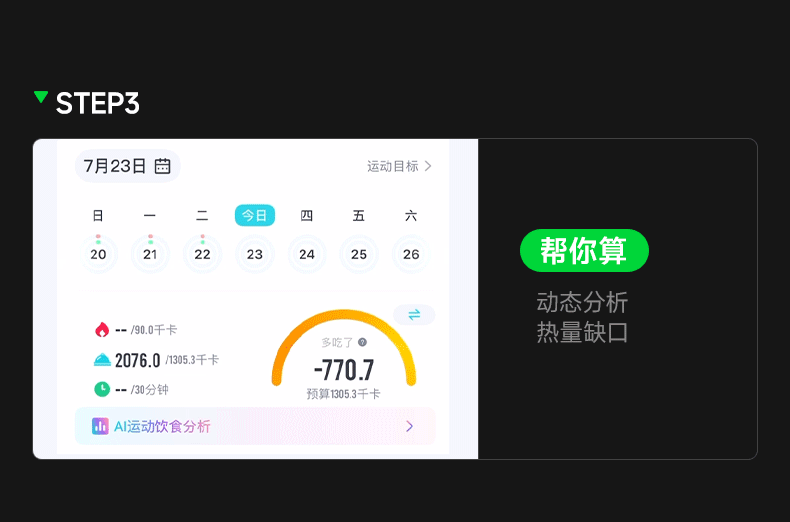Viewport: 790px width, 522px height.
Task: Open the 7月23日 date picker pill
Action: [127, 166]
